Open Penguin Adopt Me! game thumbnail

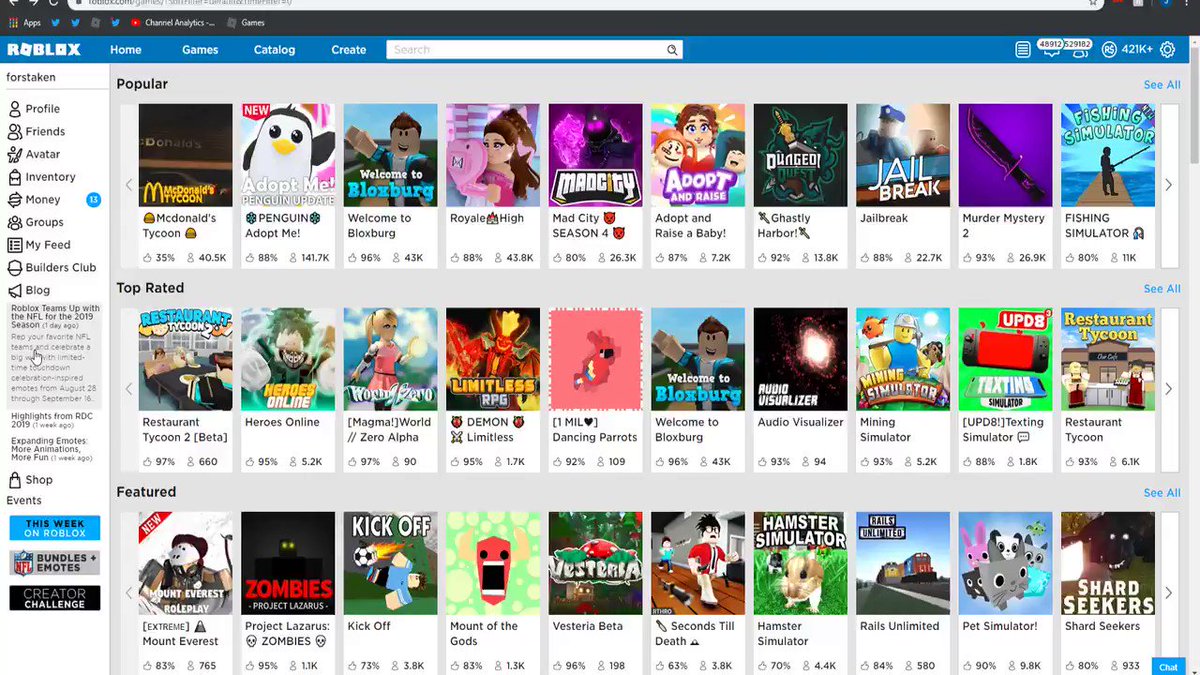point(288,155)
